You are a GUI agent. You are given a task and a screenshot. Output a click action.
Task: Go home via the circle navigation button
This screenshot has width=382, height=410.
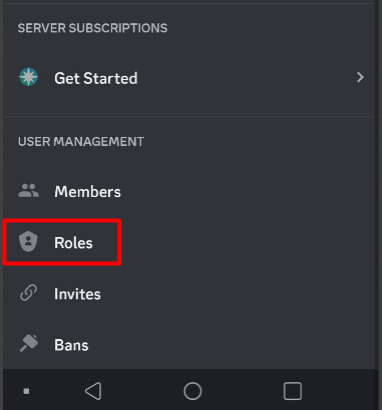tap(193, 391)
